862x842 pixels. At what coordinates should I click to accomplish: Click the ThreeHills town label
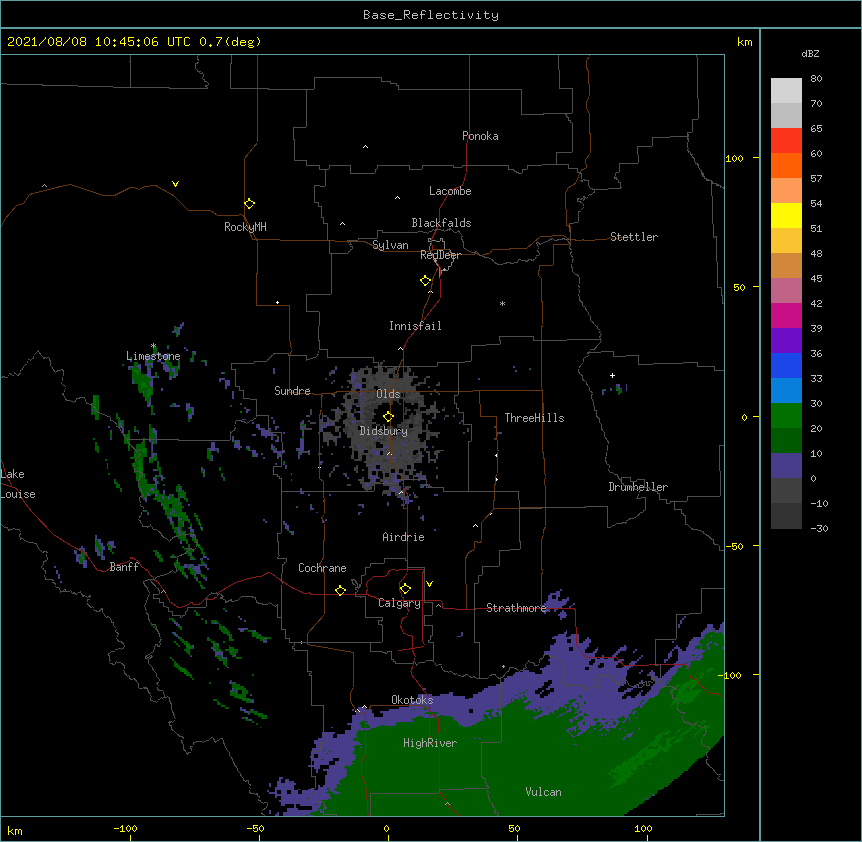point(534,418)
